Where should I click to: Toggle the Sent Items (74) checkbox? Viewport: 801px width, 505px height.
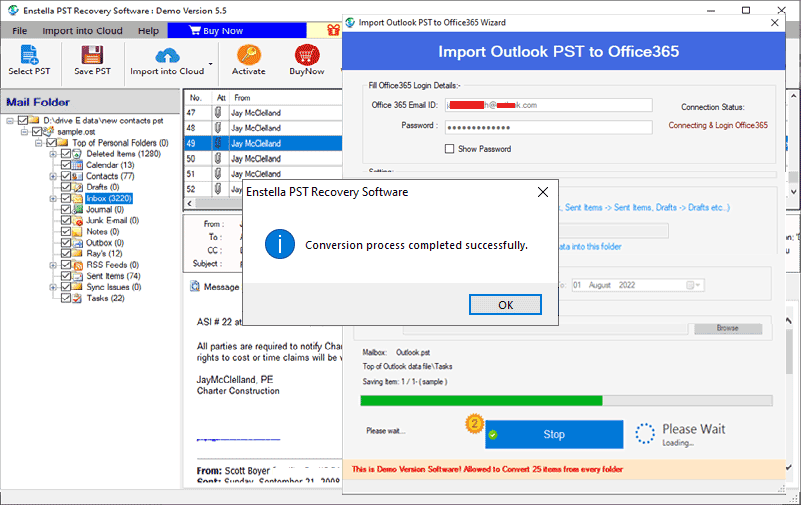click(x=66, y=276)
